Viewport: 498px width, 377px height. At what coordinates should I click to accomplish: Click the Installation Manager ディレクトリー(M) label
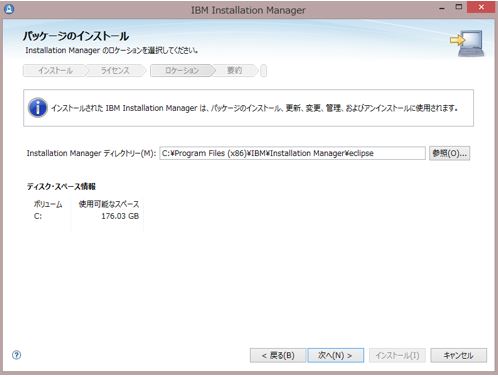coord(91,153)
